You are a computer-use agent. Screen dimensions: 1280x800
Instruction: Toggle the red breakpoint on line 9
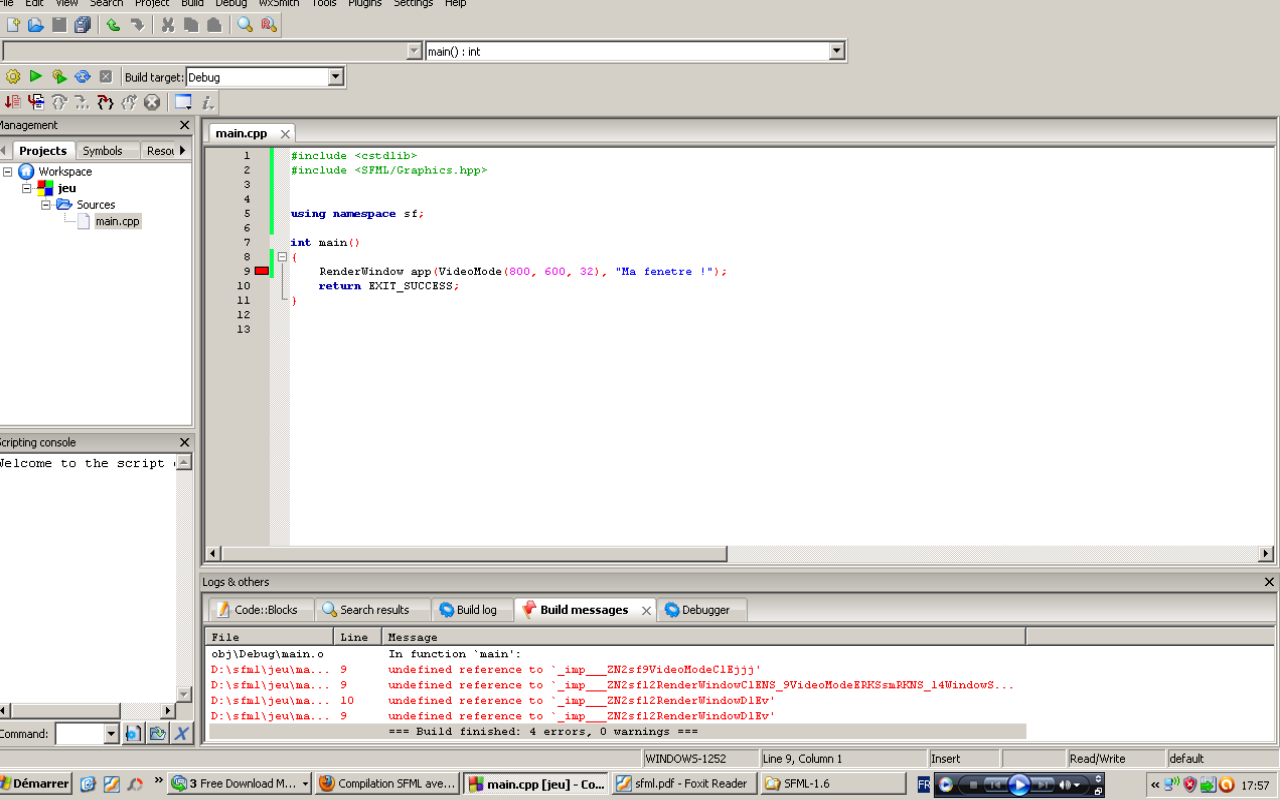pos(261,271)
